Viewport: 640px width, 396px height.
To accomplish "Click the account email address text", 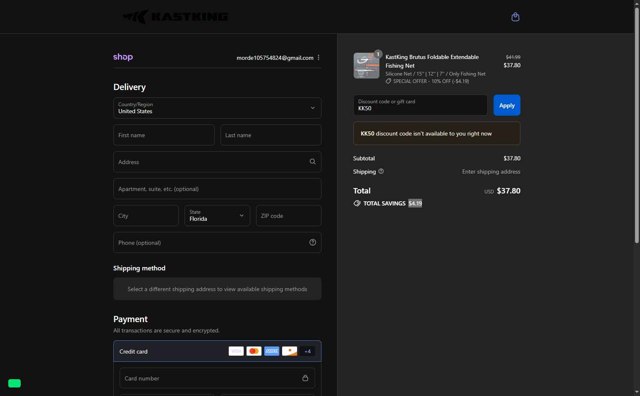I will tap(275, 58).
